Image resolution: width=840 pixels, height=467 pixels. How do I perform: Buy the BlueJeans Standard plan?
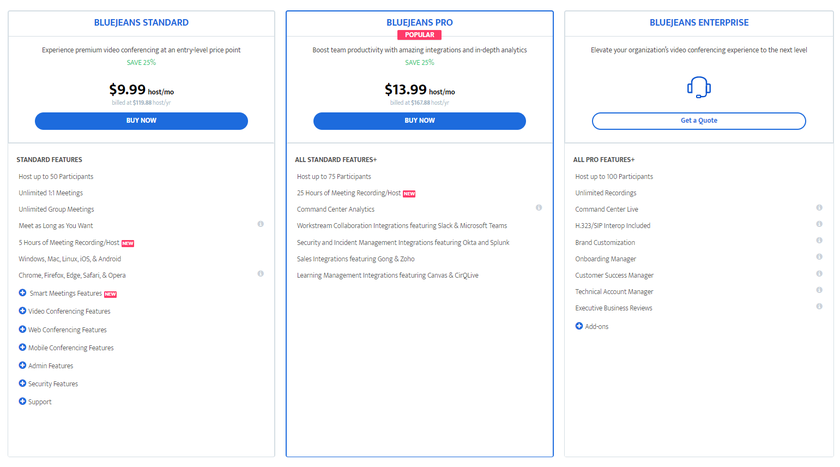(141, 121)
